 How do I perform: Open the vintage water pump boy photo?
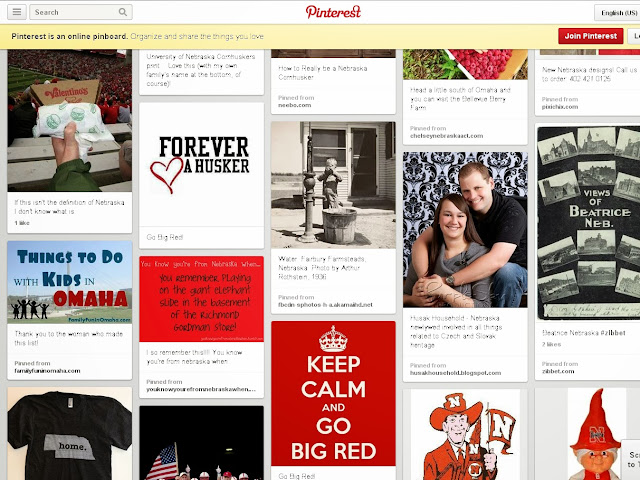(x=333, y=185)
